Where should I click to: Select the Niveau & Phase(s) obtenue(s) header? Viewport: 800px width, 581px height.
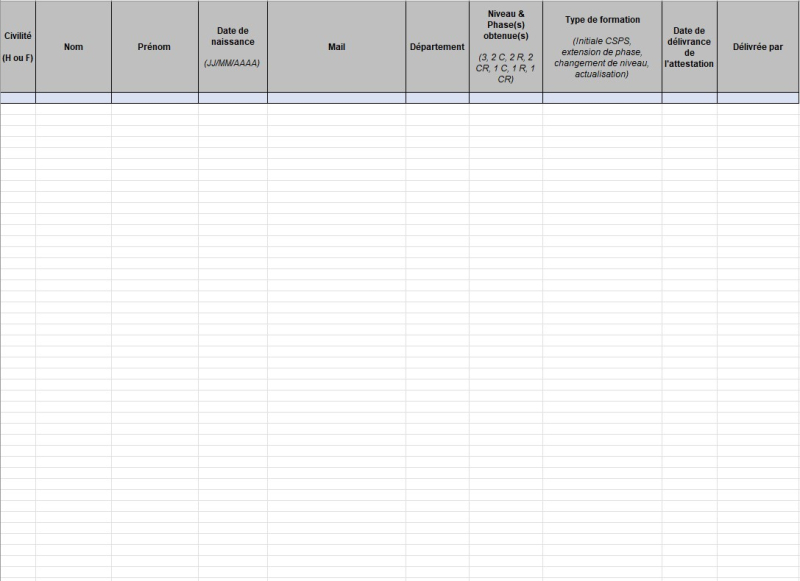coord(505,46)
